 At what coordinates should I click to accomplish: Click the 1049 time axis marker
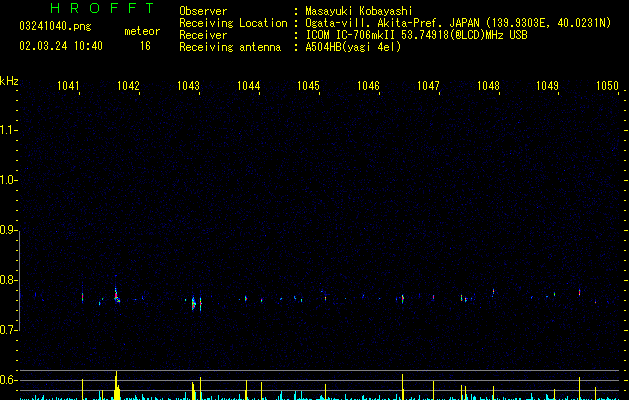tap(548, 85)
